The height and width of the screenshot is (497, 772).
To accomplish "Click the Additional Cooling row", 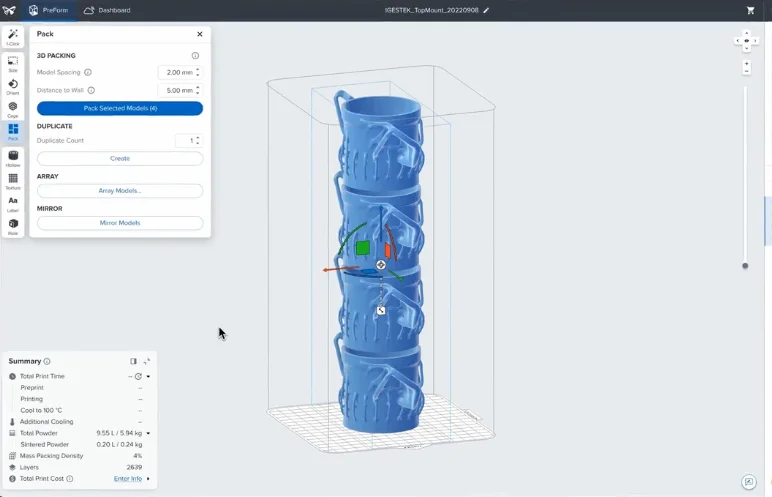I will click(75, 422).
